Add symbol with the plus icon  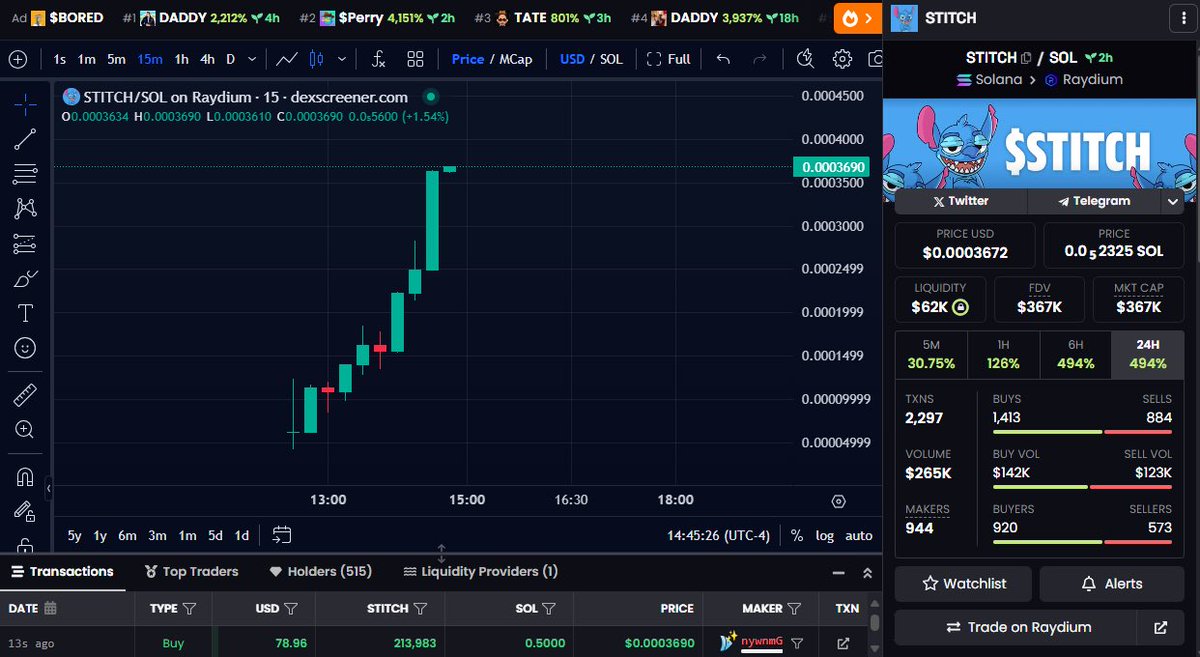point(18,59)
